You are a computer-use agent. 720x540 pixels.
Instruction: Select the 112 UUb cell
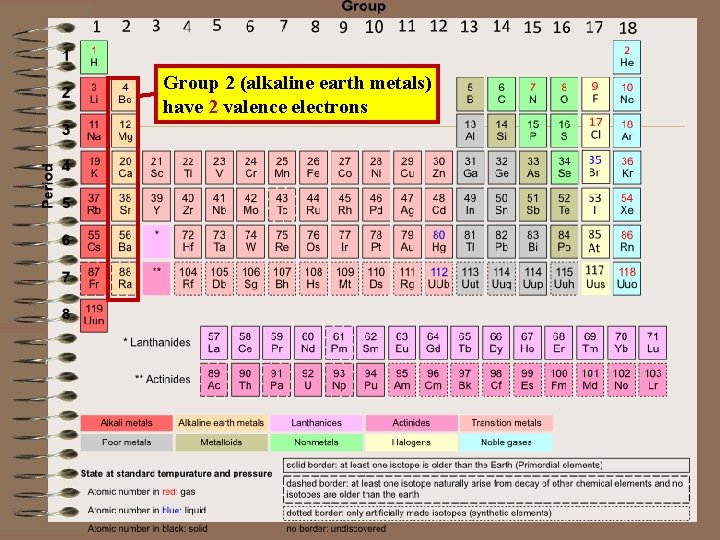click(x=439, y=278)
